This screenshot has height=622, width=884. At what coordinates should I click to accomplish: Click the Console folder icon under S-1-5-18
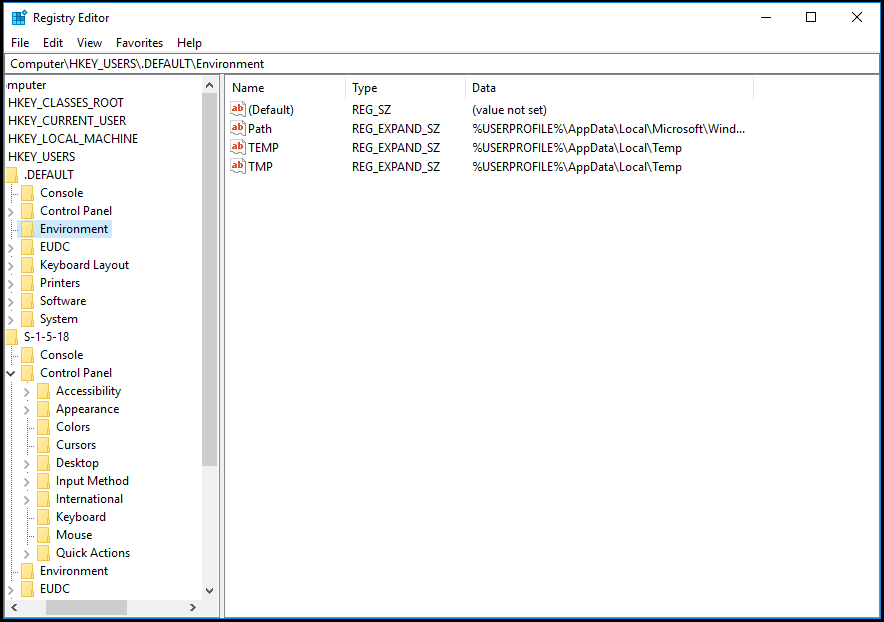click(27, 355)
